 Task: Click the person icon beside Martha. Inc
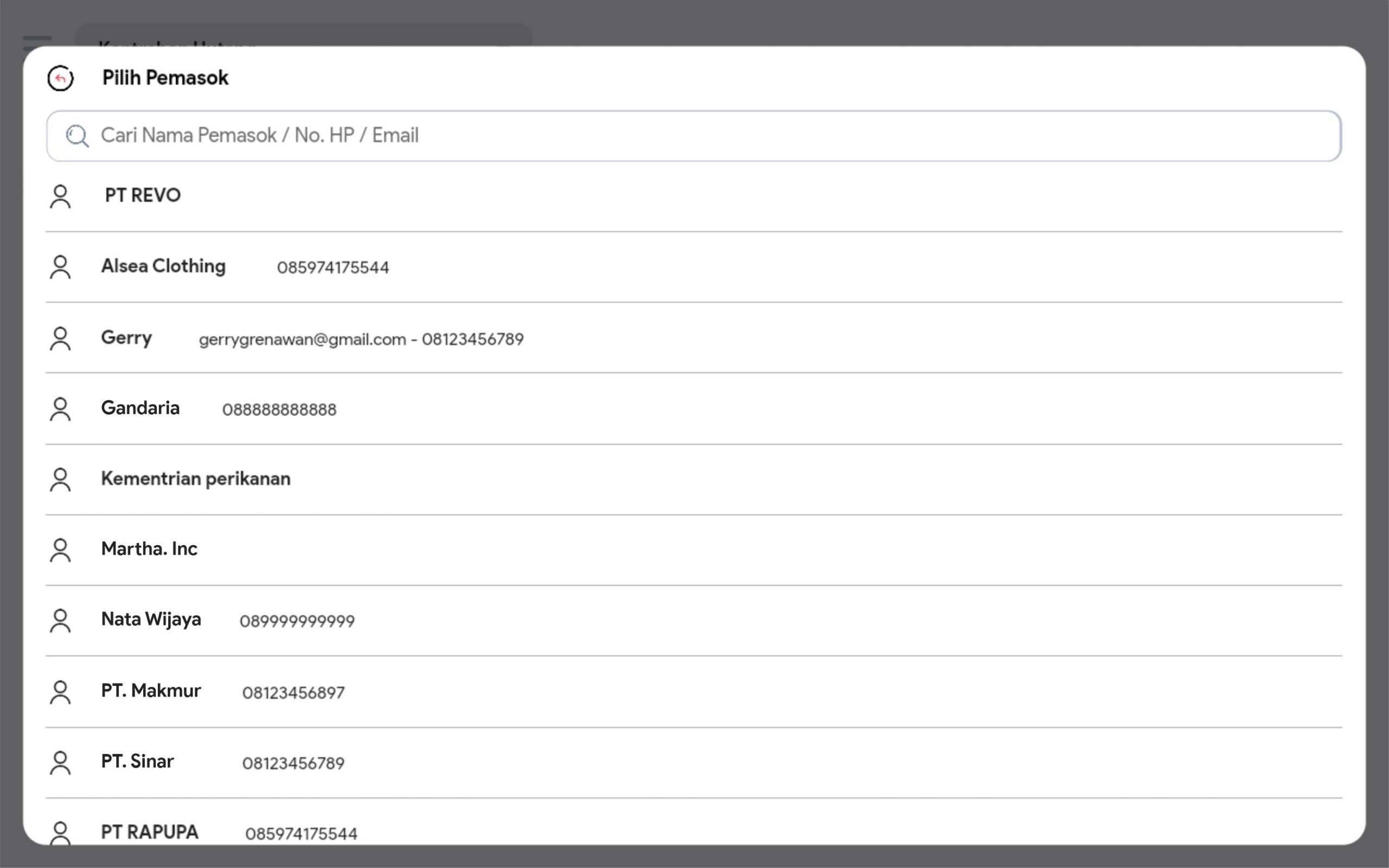60,550
